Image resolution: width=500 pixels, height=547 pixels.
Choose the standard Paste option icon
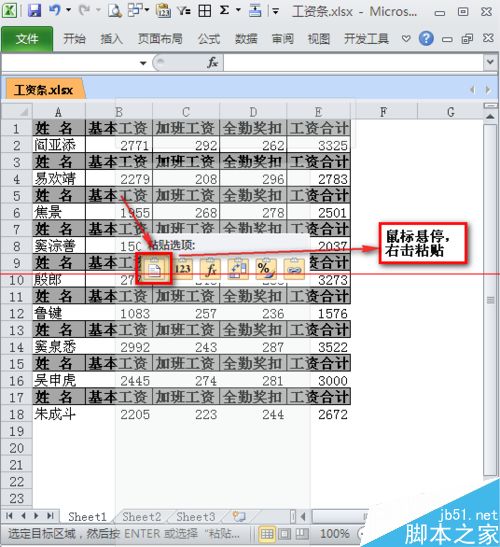[154, 269]
